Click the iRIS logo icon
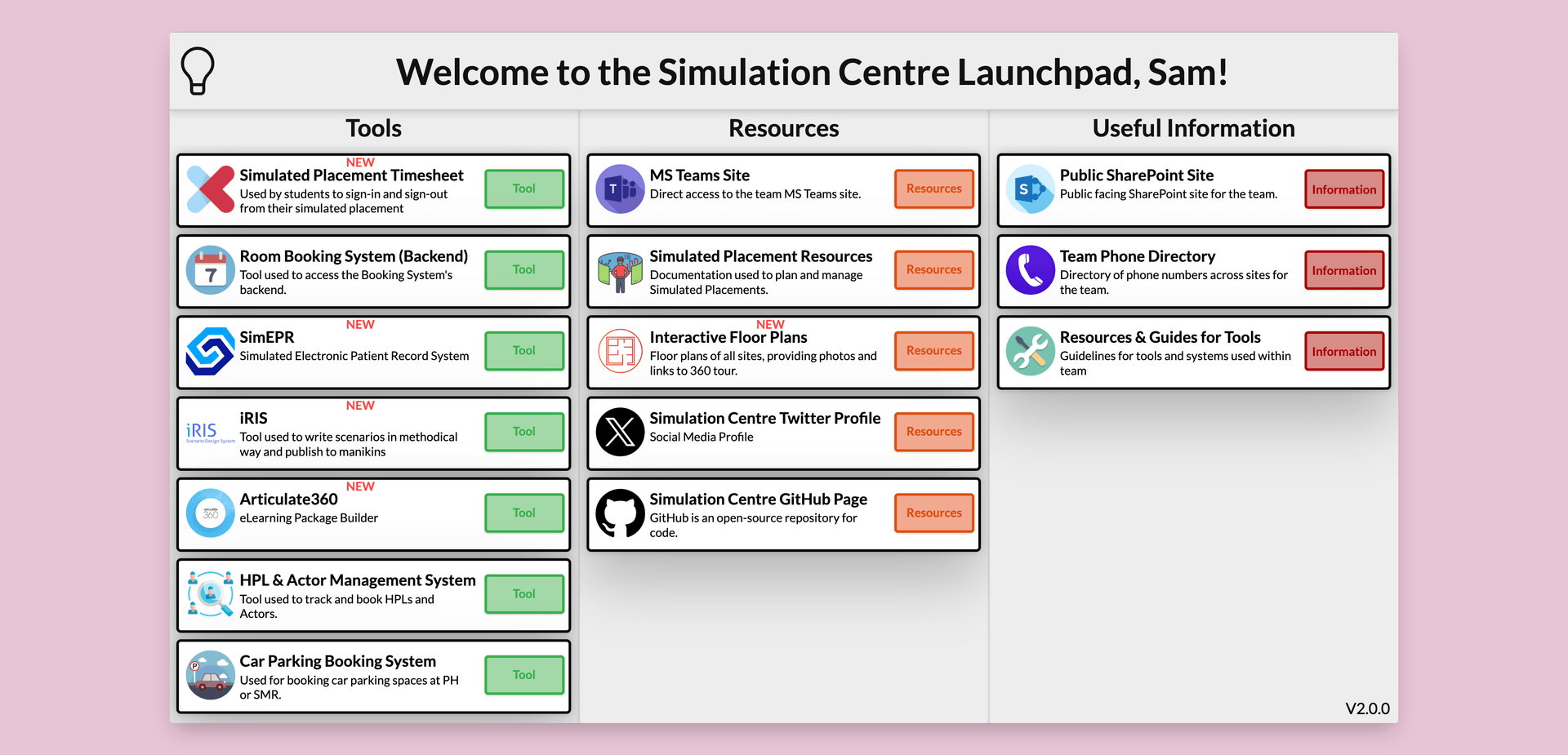Screen dimensions: 1568x755 click(x=211, y=433)
